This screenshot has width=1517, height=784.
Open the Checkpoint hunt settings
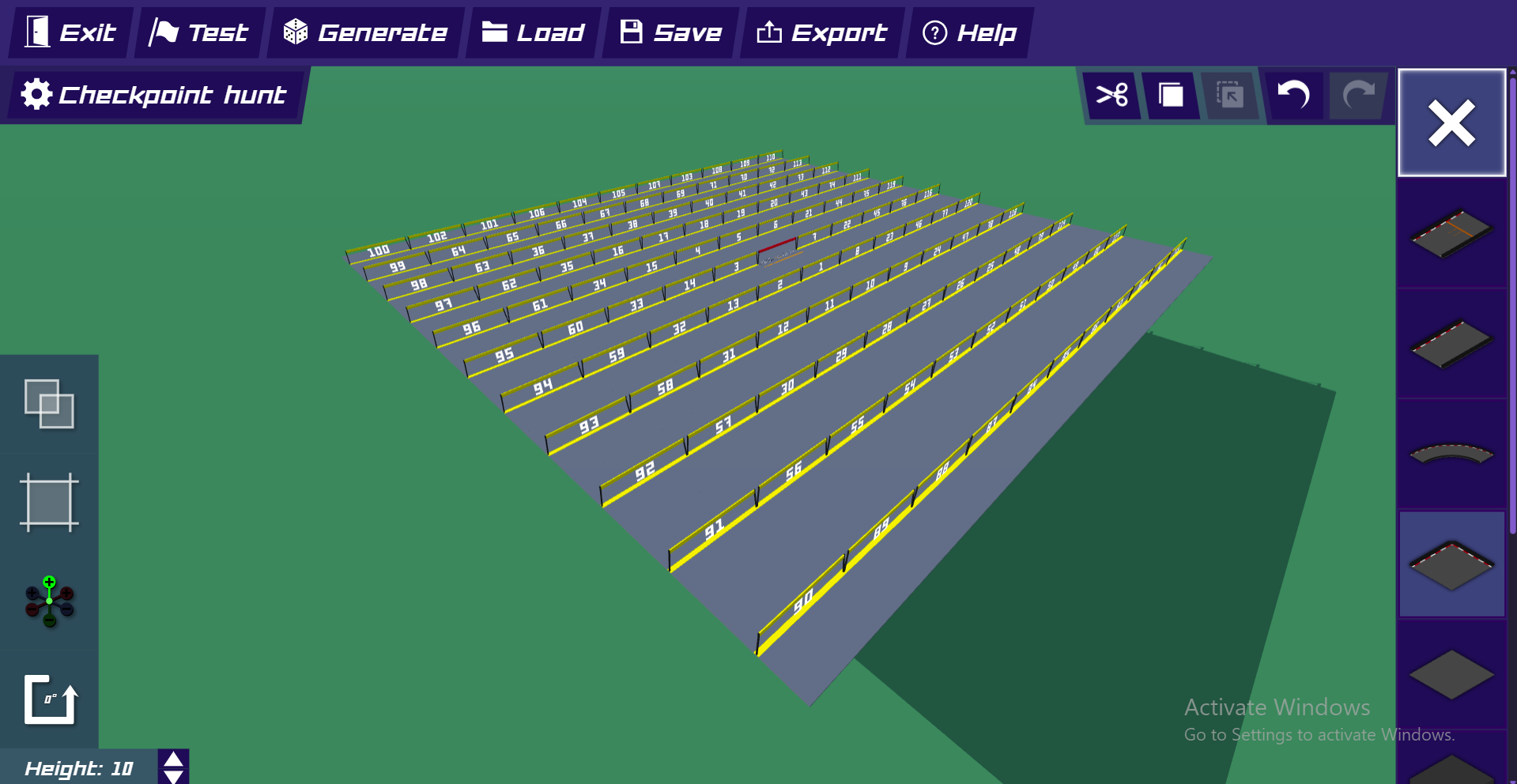(154, 95)
